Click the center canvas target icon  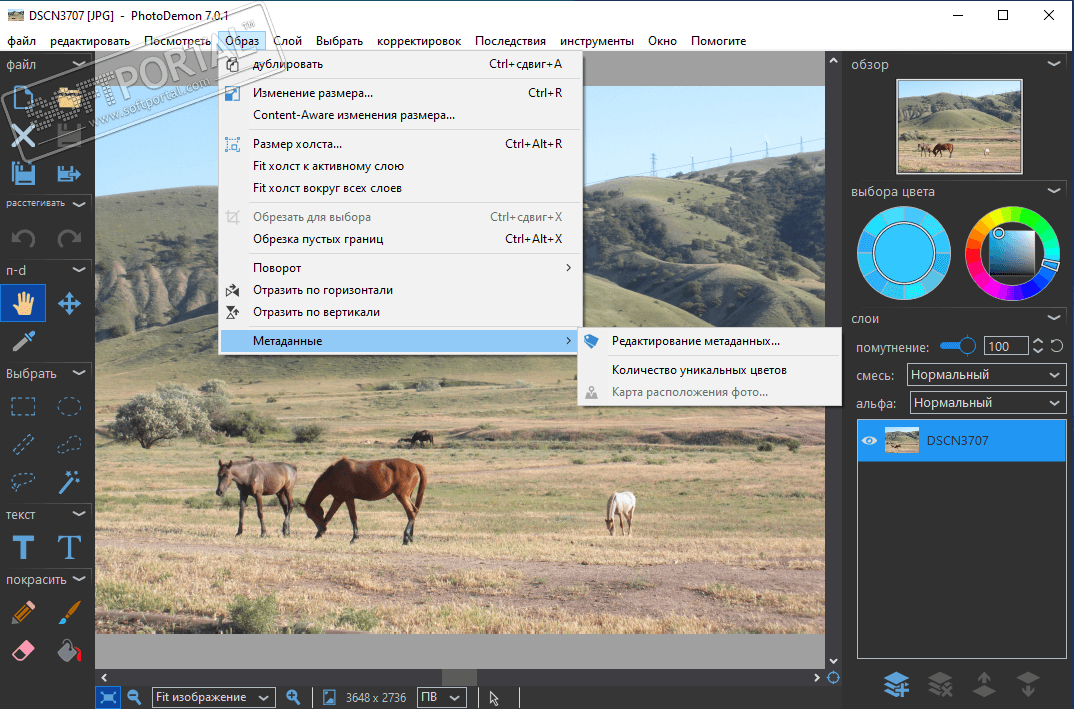[x=834, y=677]
